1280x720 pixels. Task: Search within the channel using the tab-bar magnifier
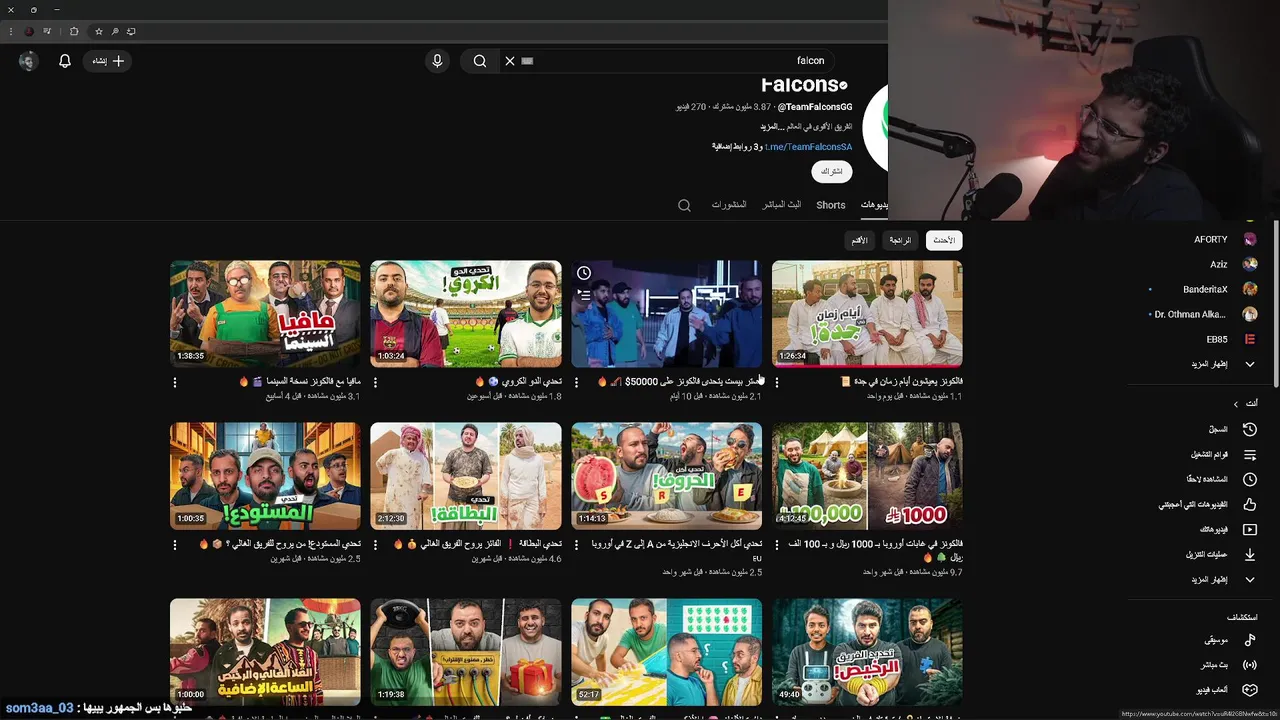(x=684, y=205)
